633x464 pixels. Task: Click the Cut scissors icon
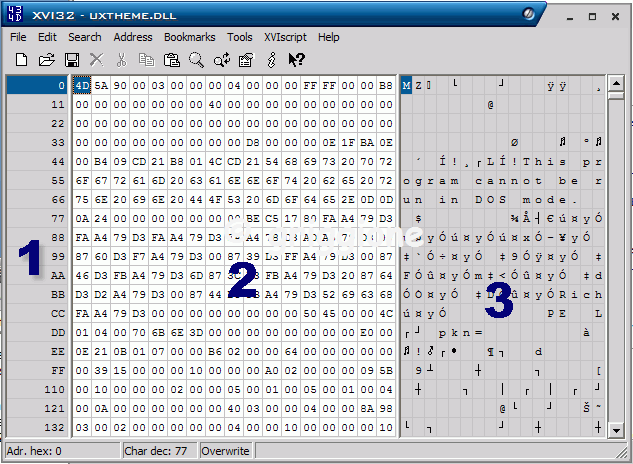click(121, 60)
